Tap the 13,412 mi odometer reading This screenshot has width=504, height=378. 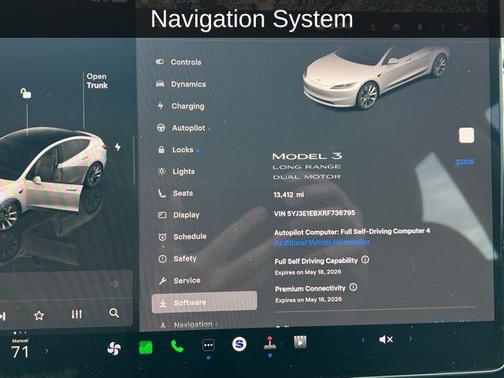click(x=289, y=195)
